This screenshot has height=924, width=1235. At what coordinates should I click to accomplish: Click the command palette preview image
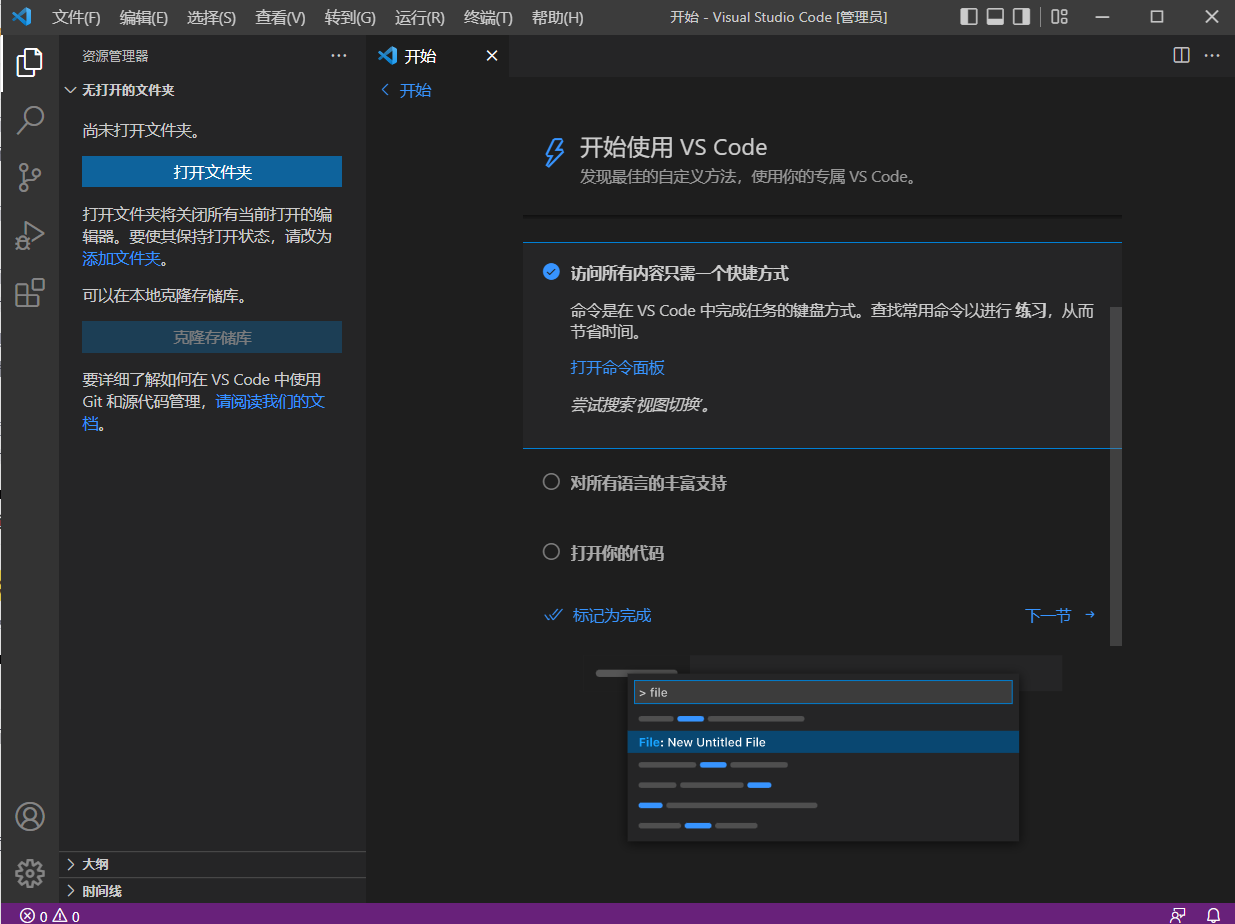[x=823, y=749]
